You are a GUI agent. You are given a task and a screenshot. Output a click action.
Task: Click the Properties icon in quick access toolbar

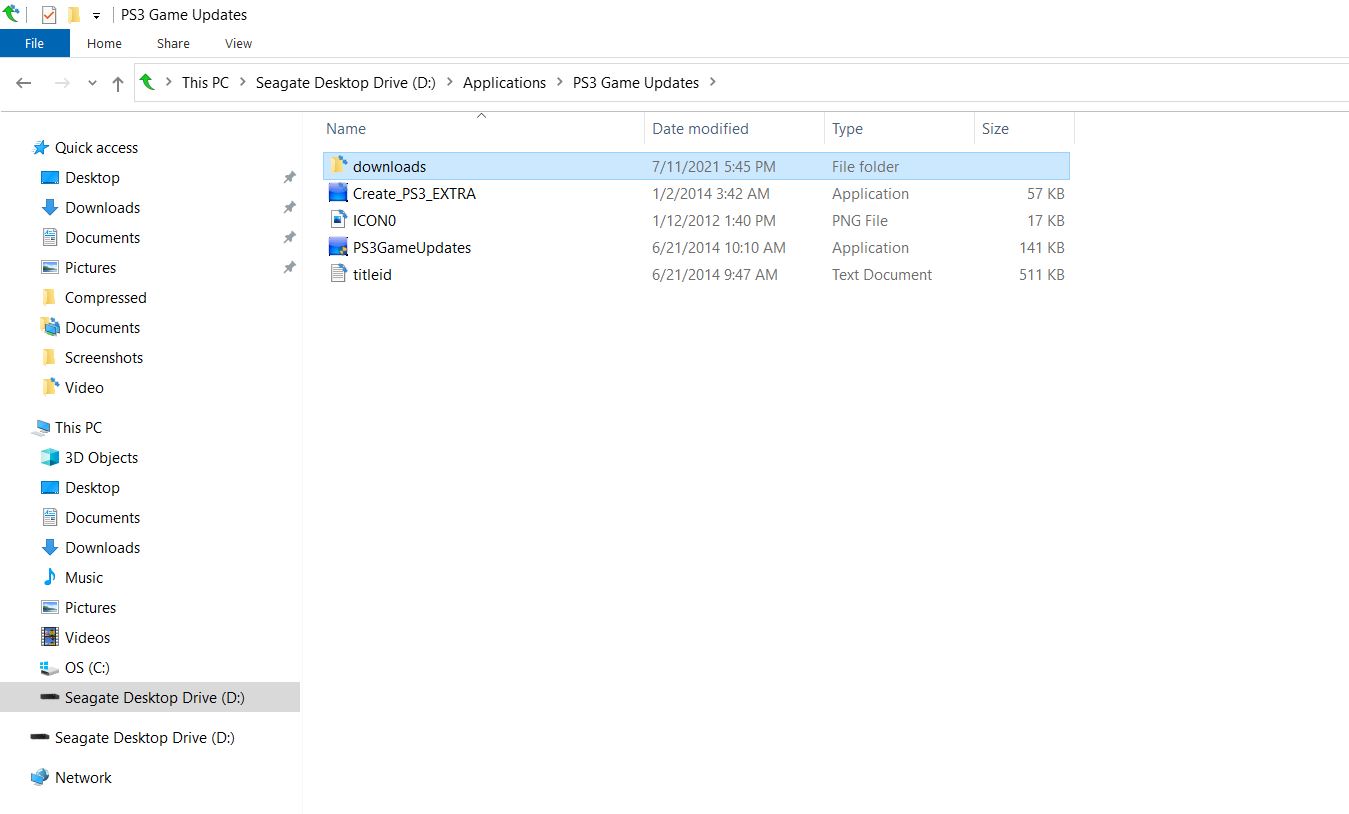pyautogui.click(x=49, y=15)
